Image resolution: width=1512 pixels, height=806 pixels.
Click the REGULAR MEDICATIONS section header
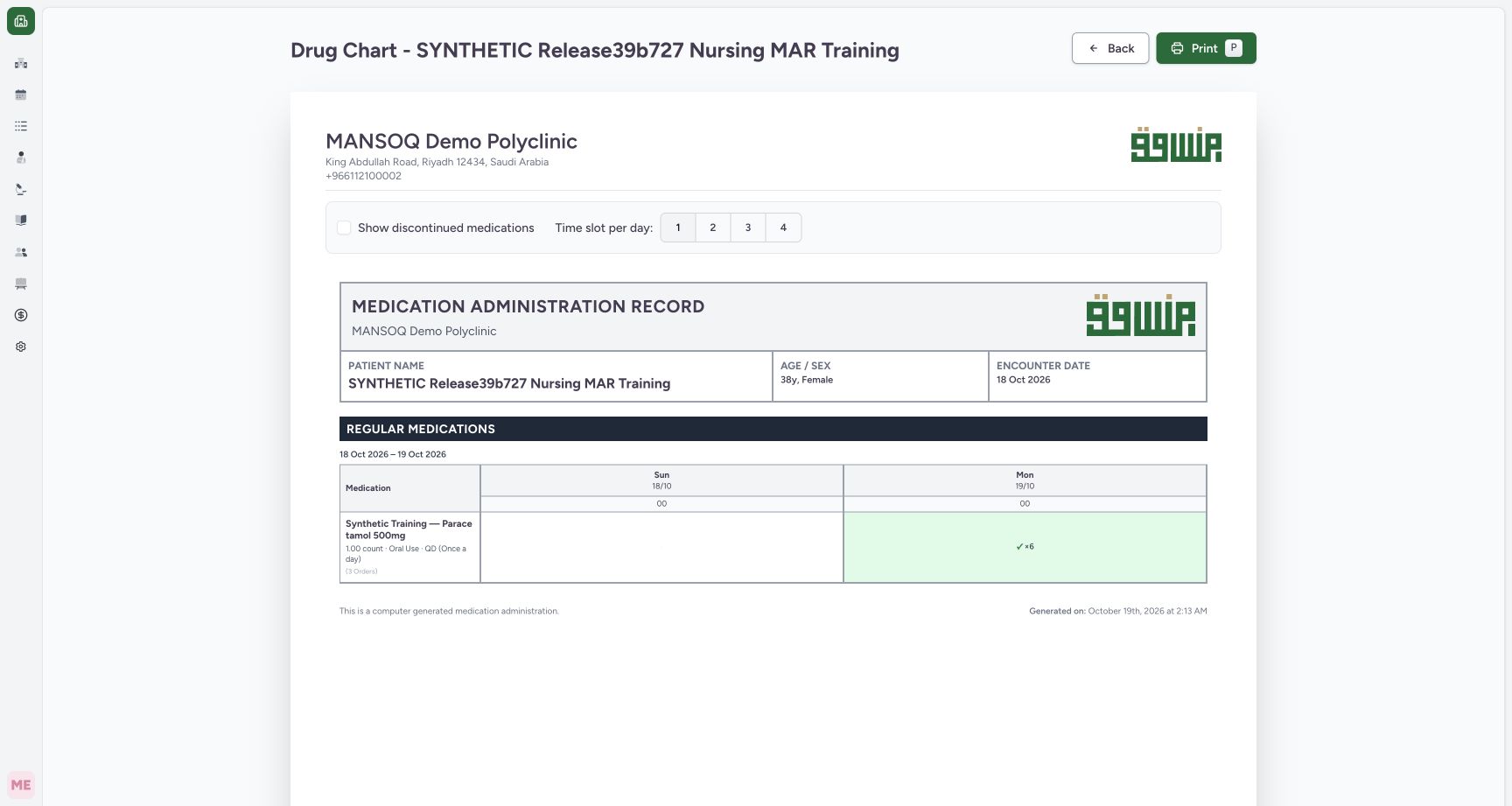pos(773,429)
